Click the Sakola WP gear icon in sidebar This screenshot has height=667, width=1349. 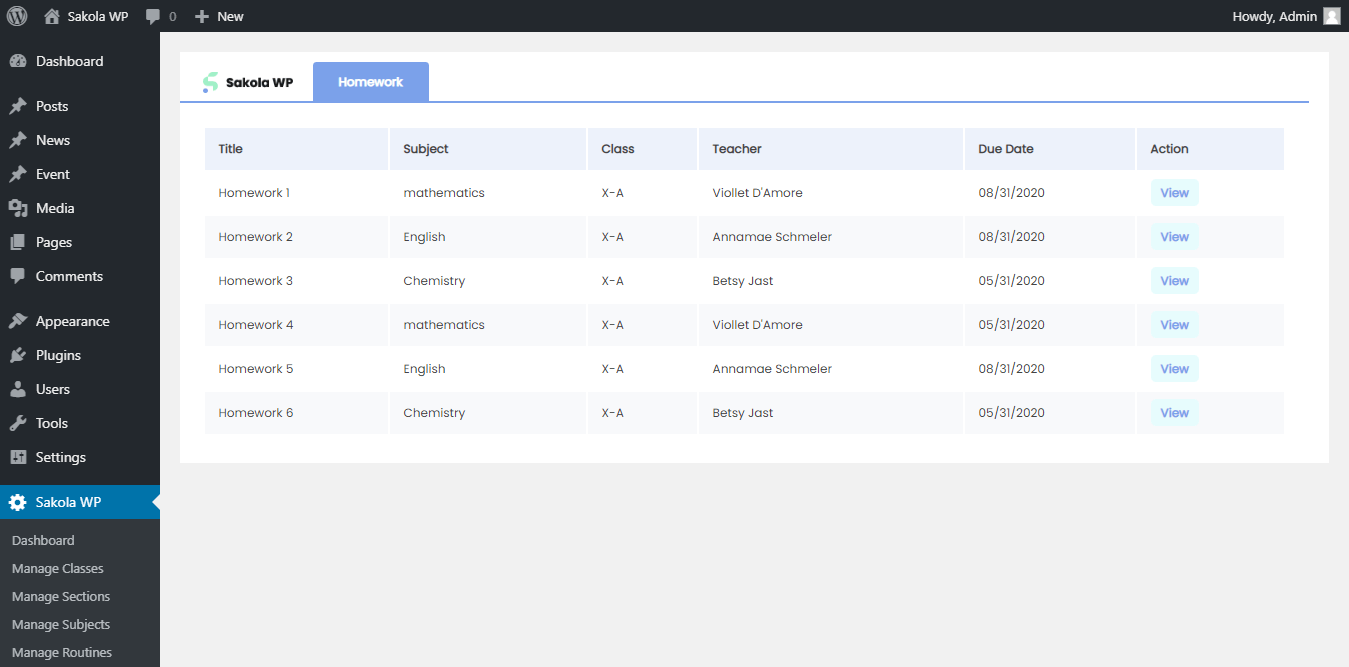click(x=18, y=502)
